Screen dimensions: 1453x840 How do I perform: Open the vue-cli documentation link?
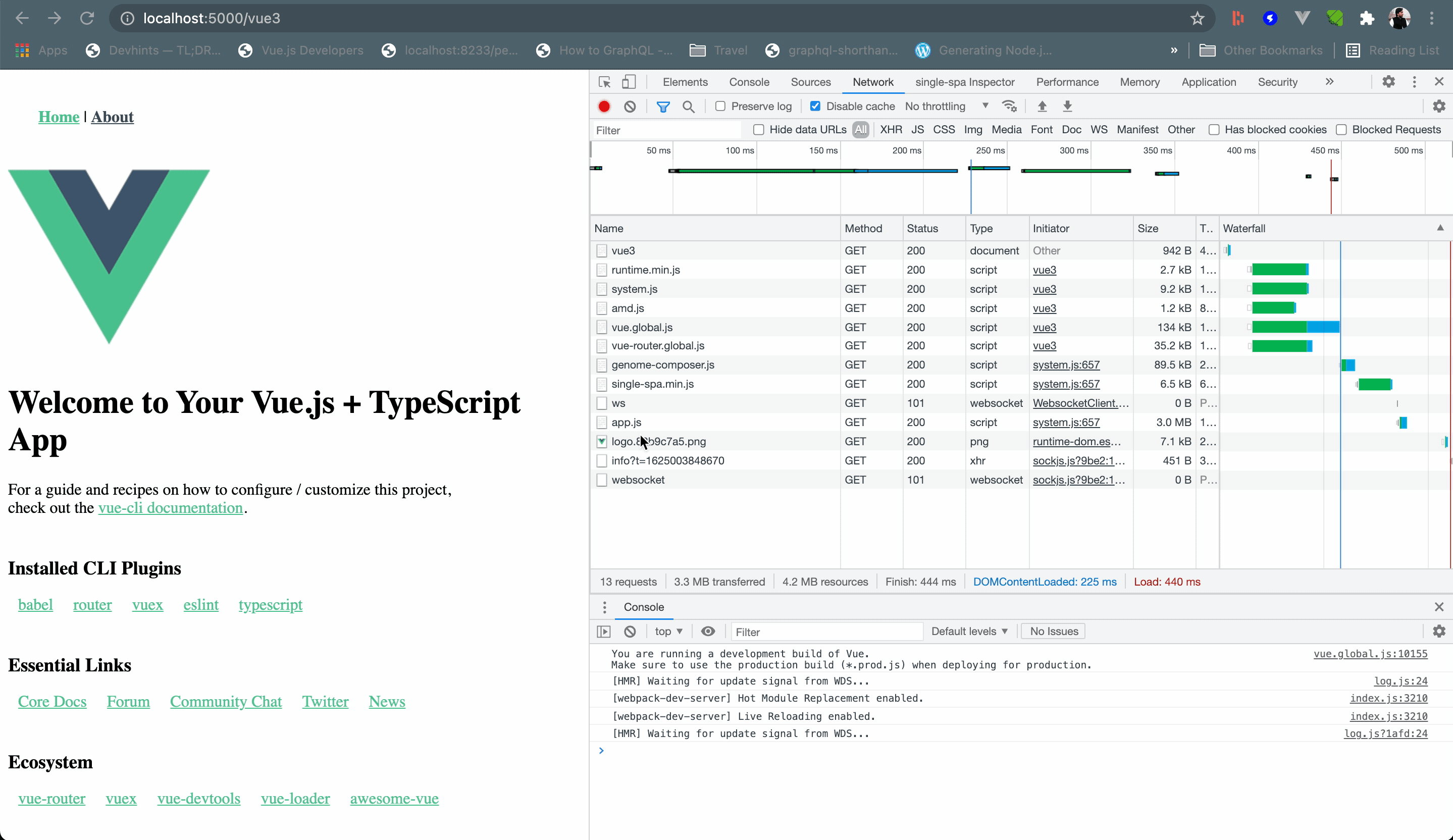[x=170, y=508]
